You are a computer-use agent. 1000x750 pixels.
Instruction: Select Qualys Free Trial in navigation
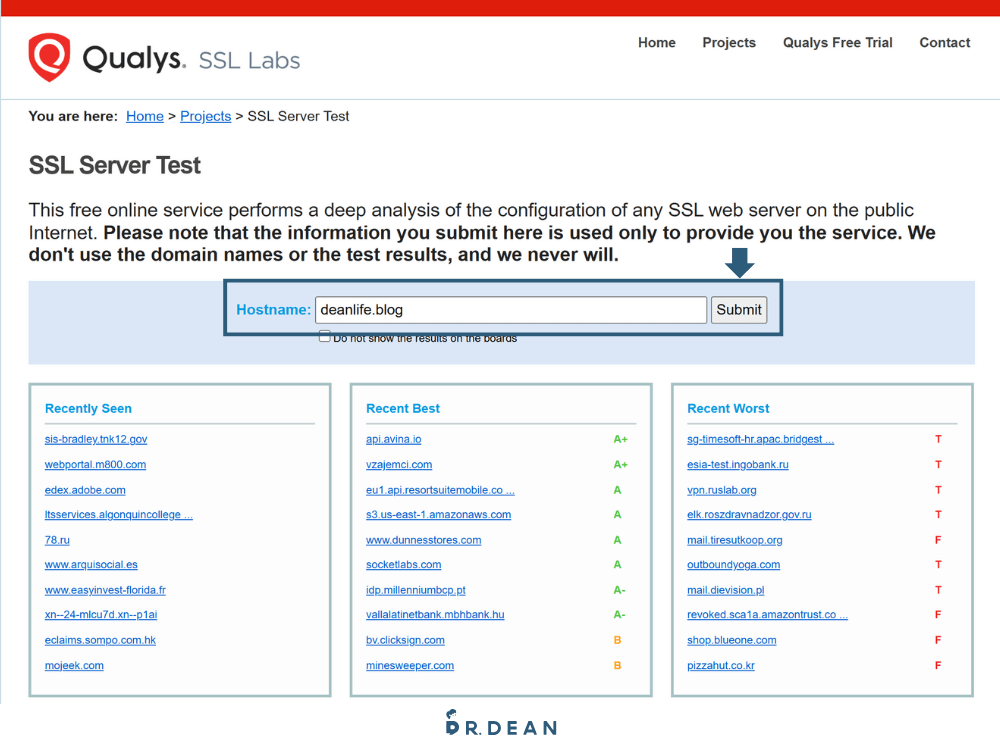pyautogui.click(x=837, y=43)
